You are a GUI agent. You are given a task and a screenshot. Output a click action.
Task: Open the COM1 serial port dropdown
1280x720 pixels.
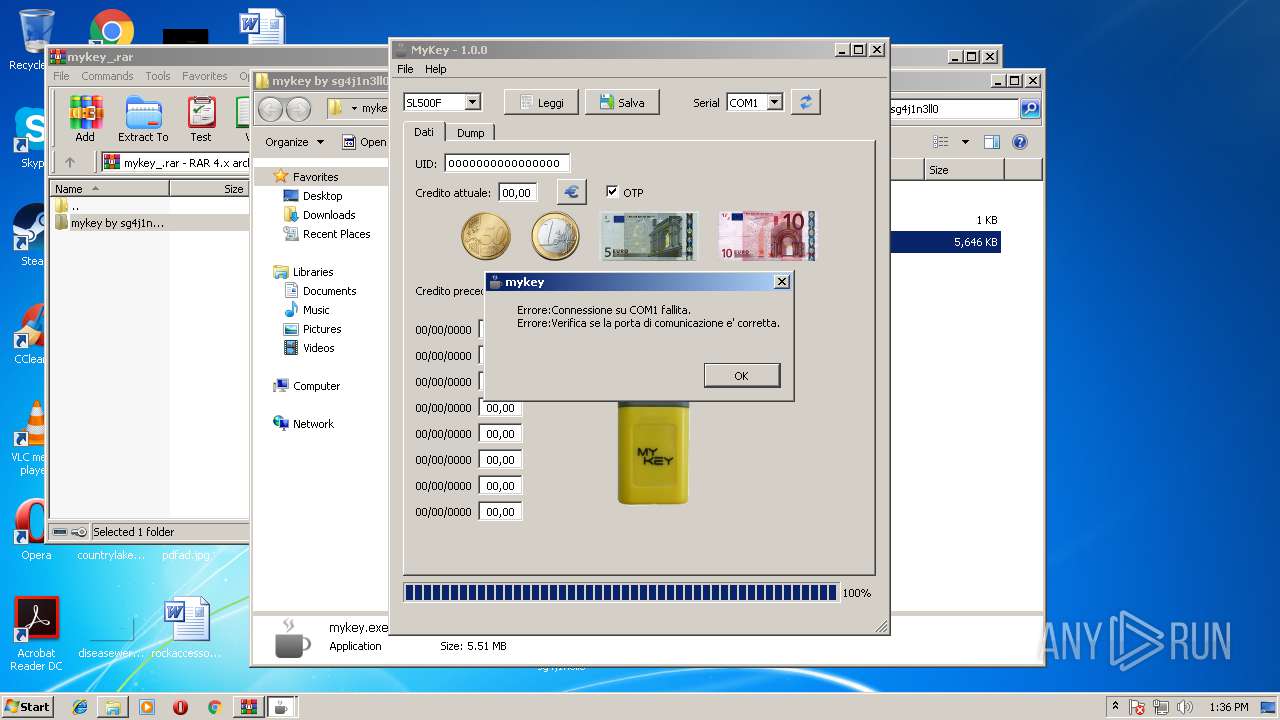tap(774, 102)
